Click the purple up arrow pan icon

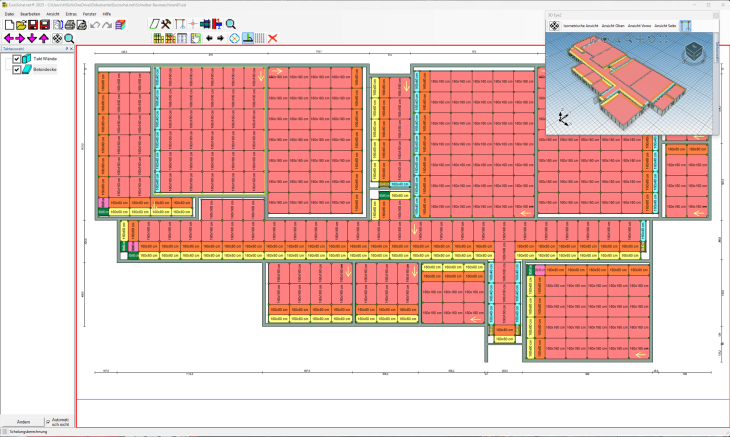pyautogui.click(x=44, y=38)
